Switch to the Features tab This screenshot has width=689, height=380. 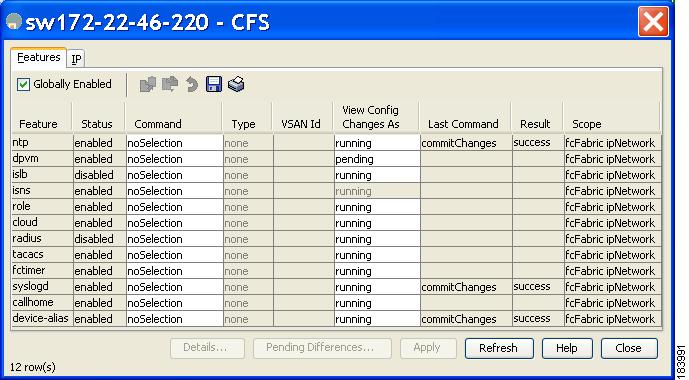point(38,58)
